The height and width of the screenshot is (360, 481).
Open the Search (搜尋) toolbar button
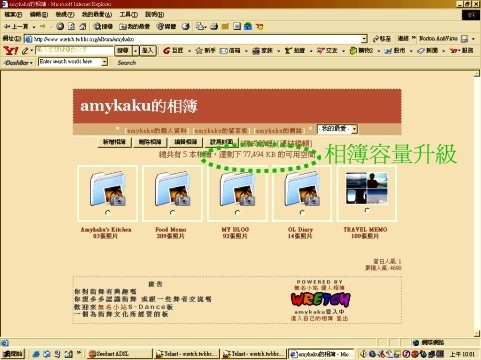click(x=103, y=26)
